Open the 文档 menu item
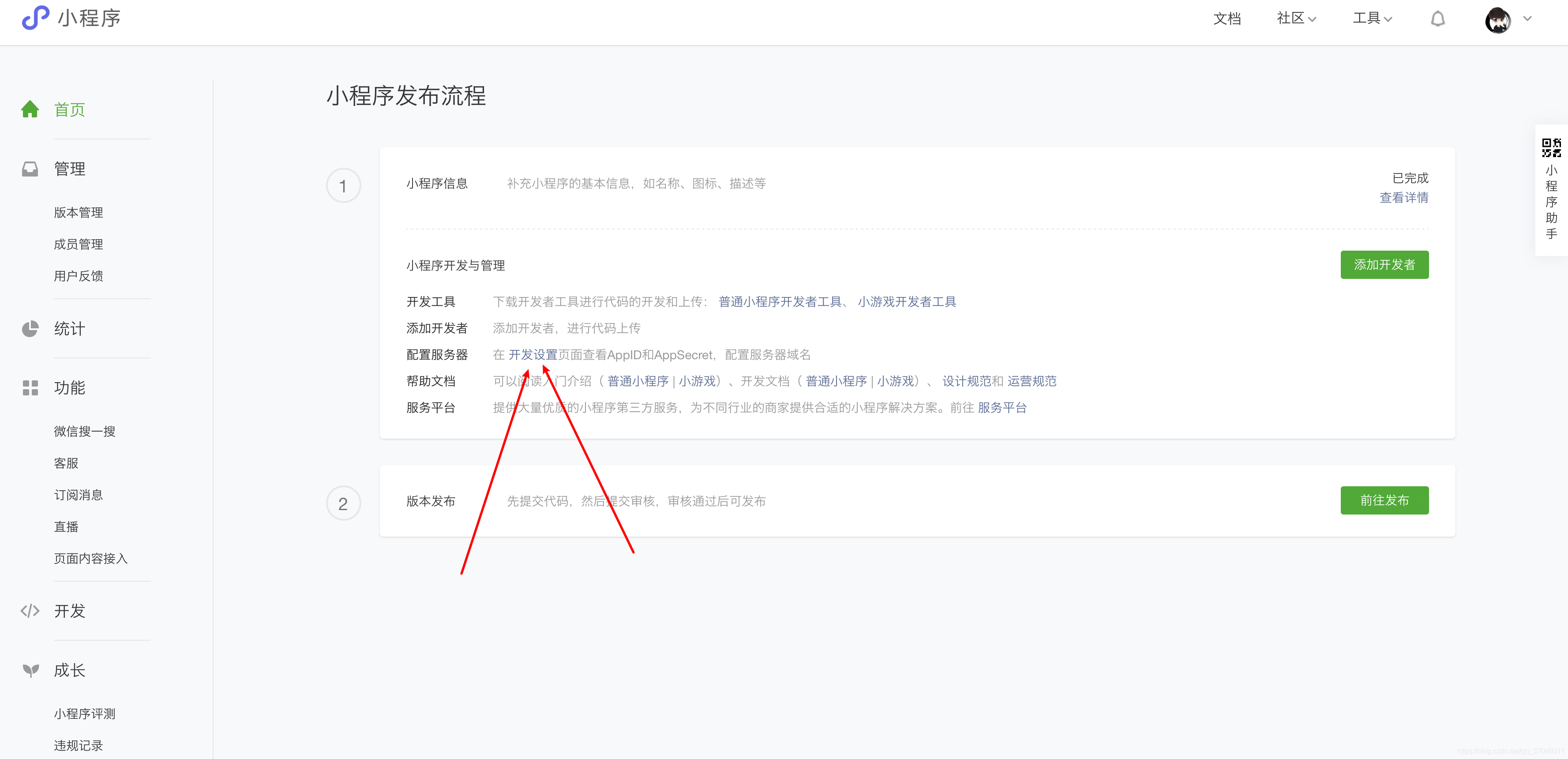This screenshot has width=1568, height=759. click(1228, 18)
